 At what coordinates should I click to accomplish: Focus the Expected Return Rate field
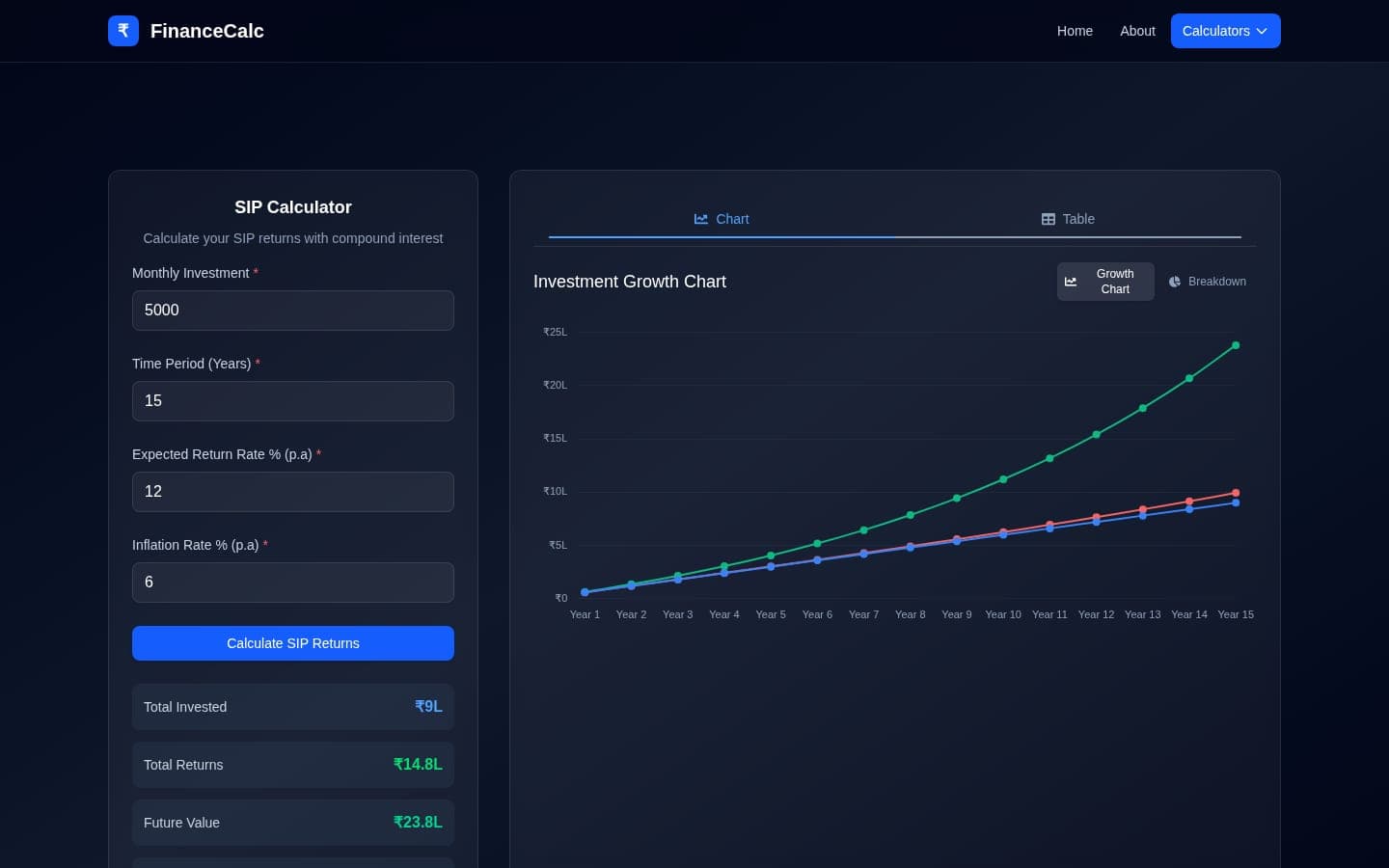click(x=293, y=492)
